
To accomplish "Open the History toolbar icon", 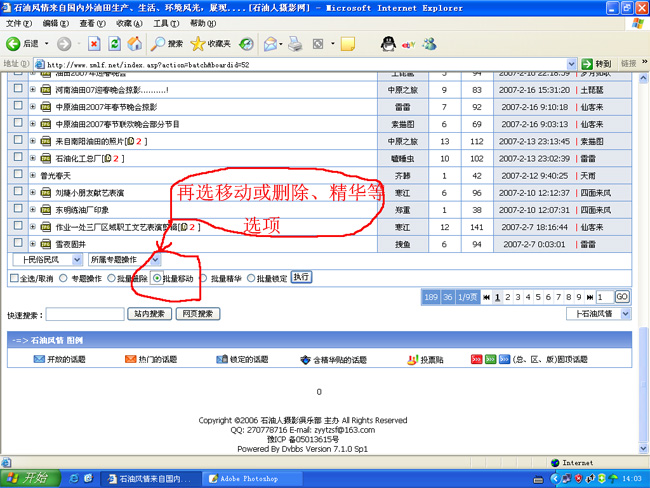I will [246, 44].
